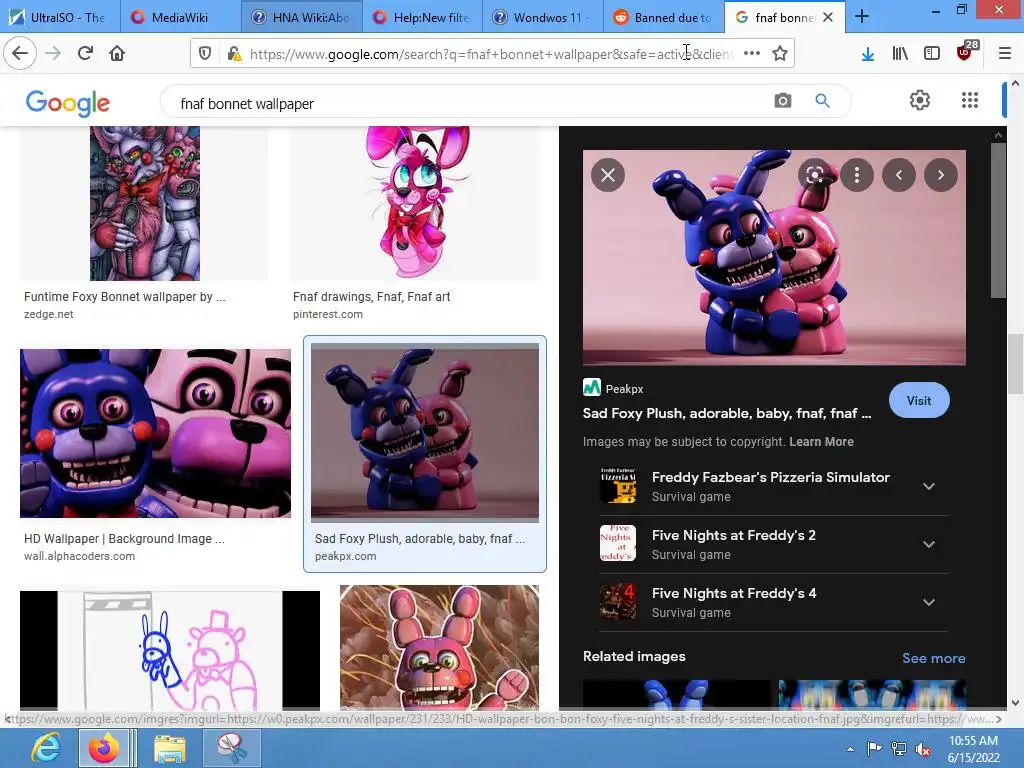Viewport: 1024px width, 768px height.
Task: Open Google quick settings gear
Action: (x=920, y=100)
